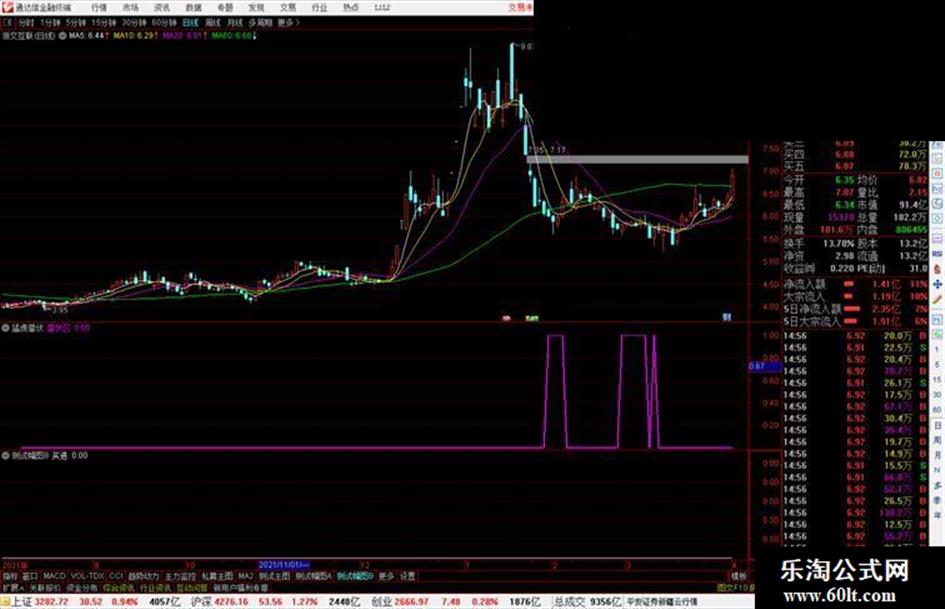The width and height of the screenshot is (945, 609).
Task: Select the MA2 indicator tab
Action: pyautogui.click(x=246, y=576)
